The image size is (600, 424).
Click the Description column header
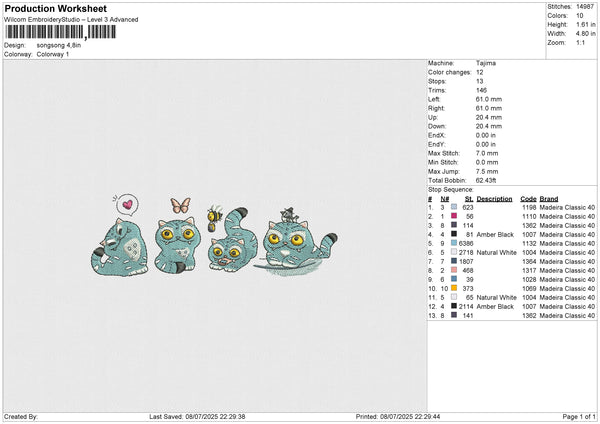coord(496,198)
